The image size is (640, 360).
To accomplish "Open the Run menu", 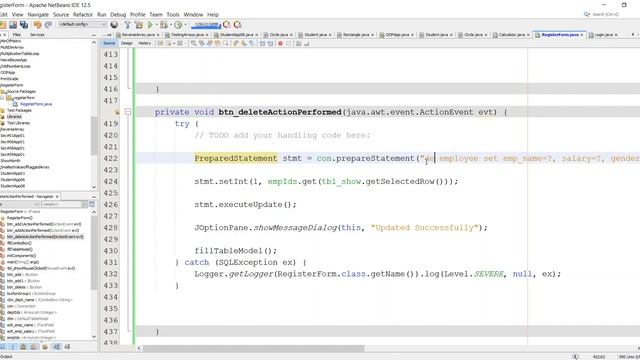I will tap(102, 14).
